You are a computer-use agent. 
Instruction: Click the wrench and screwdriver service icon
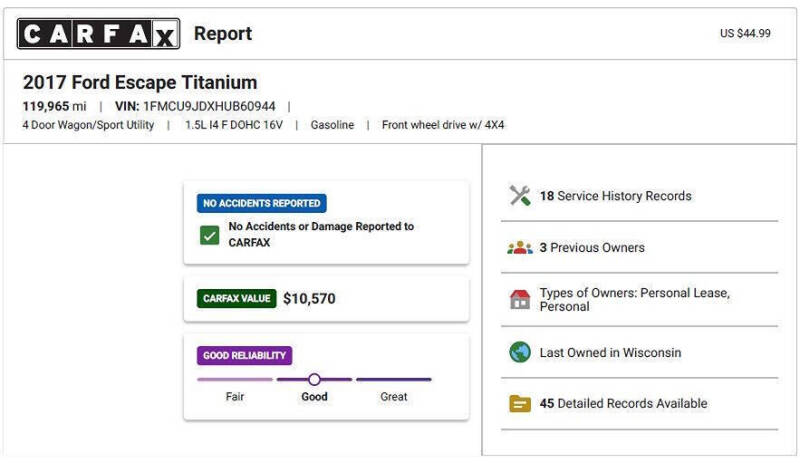click(x=520, y=196)
